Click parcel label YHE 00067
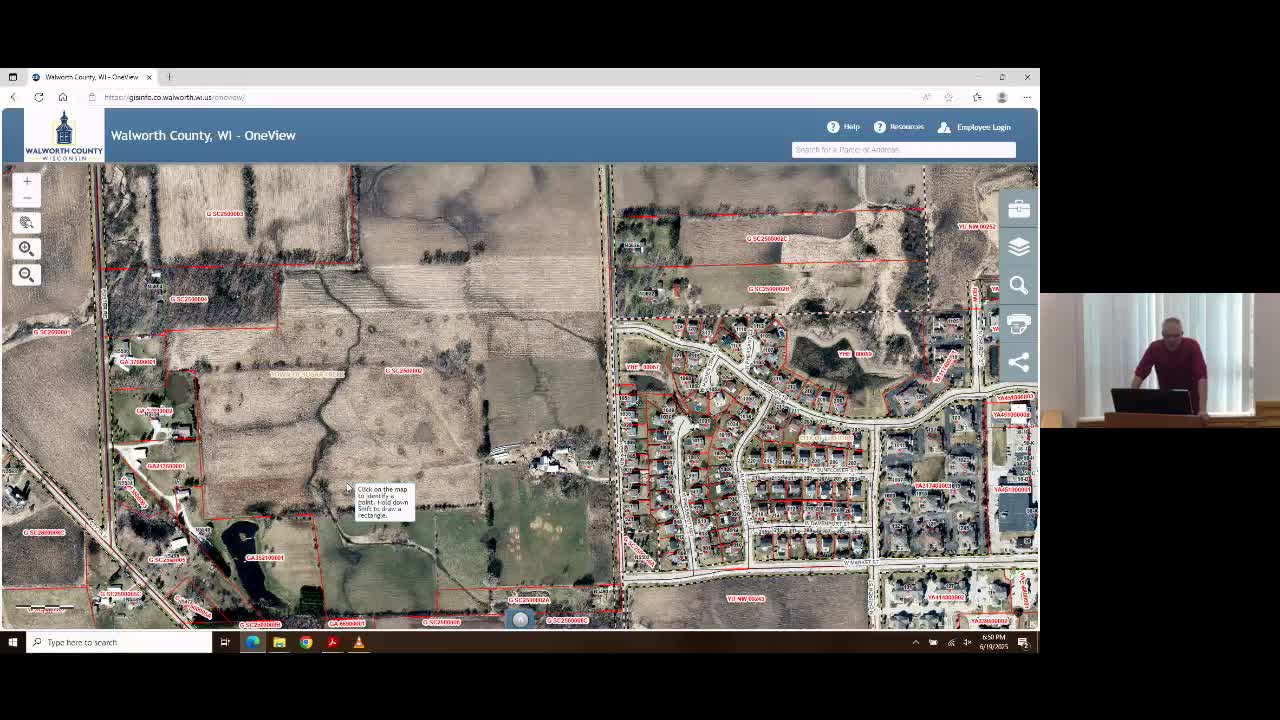 (x=642, y=367)
